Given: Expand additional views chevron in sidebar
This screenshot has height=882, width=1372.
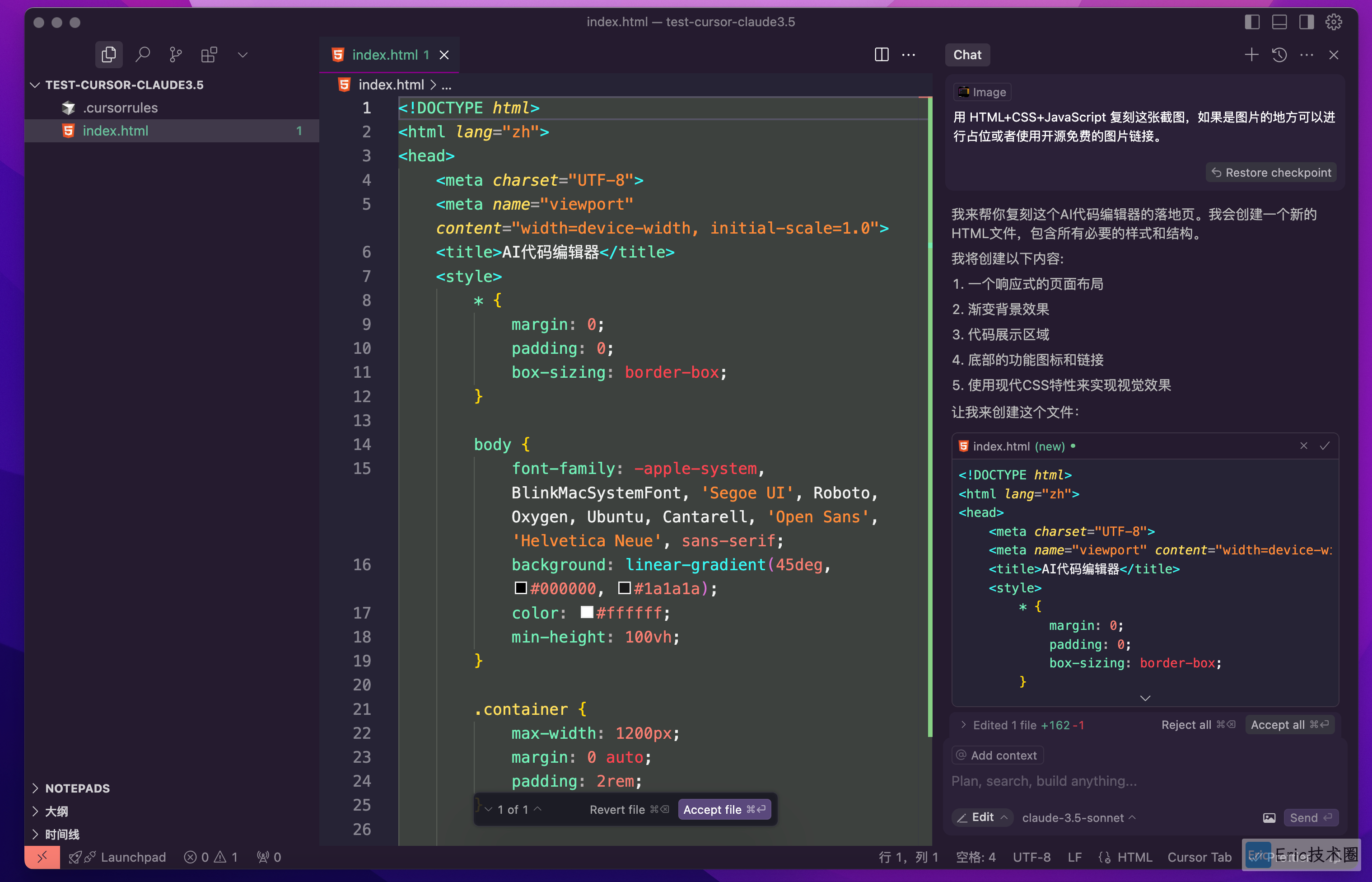Looking at the screenshot, I should [243, 55].
